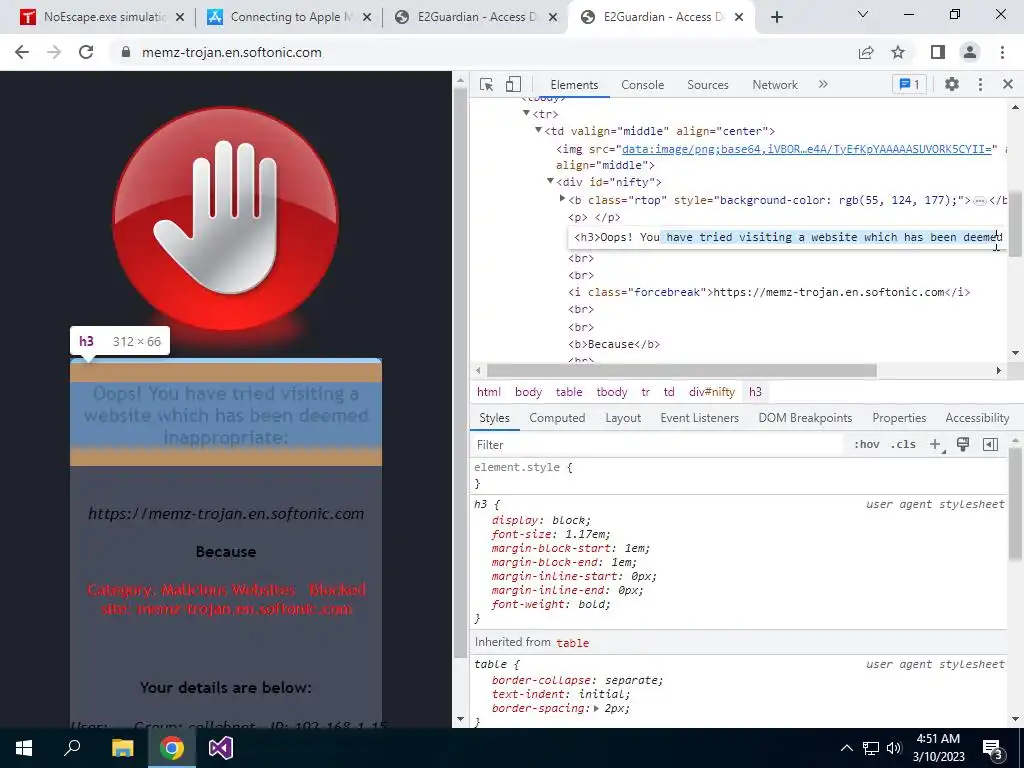The image size is (1024, 768).
Task: Switch to the Sources tab
Action: 707,85
